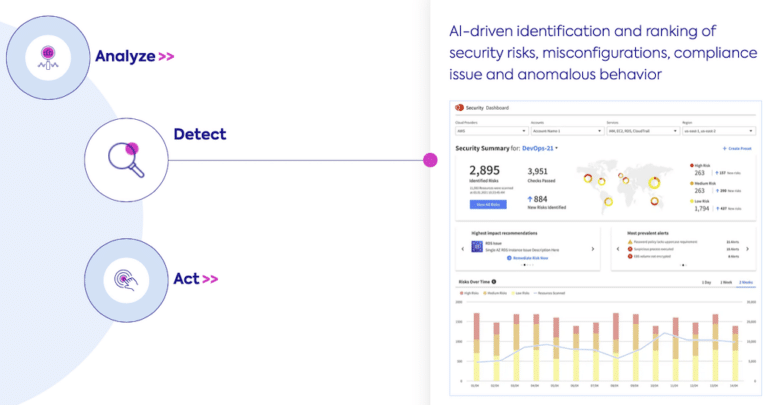Click the 884 New Risks Identified figure
Screen dimensions: 768x405
(x=537, y=199)
